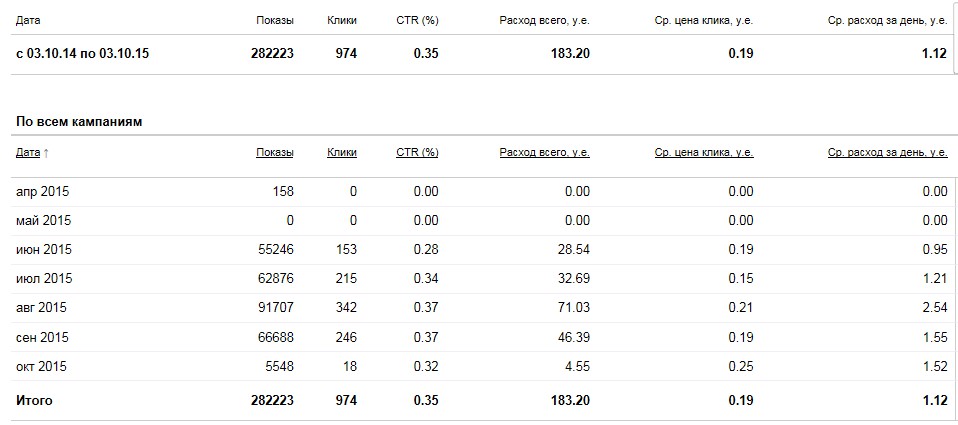Click the июл 2015 row label
Viewport: 958px width, 425px height.
tap(44, 278)
